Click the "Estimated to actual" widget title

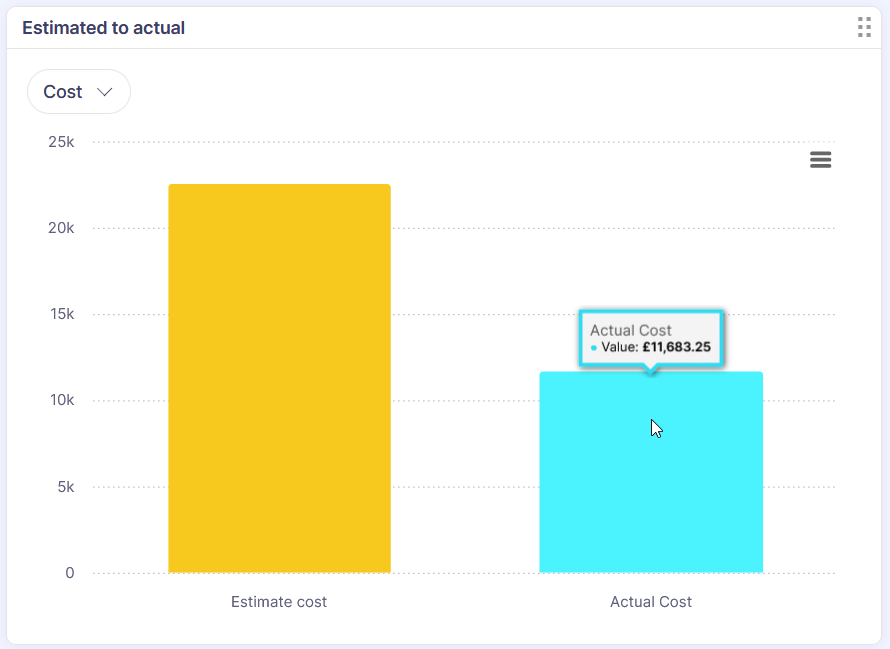tap(104, 28)
